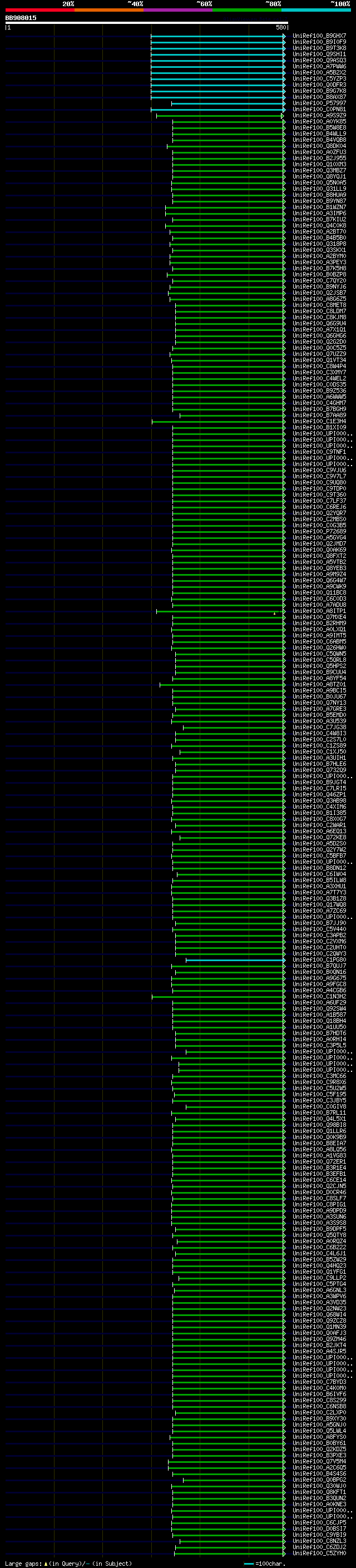Select label UniRef100_B8EIA7
This screenshot has height=1568, width=356.
tap(319, 1144)
